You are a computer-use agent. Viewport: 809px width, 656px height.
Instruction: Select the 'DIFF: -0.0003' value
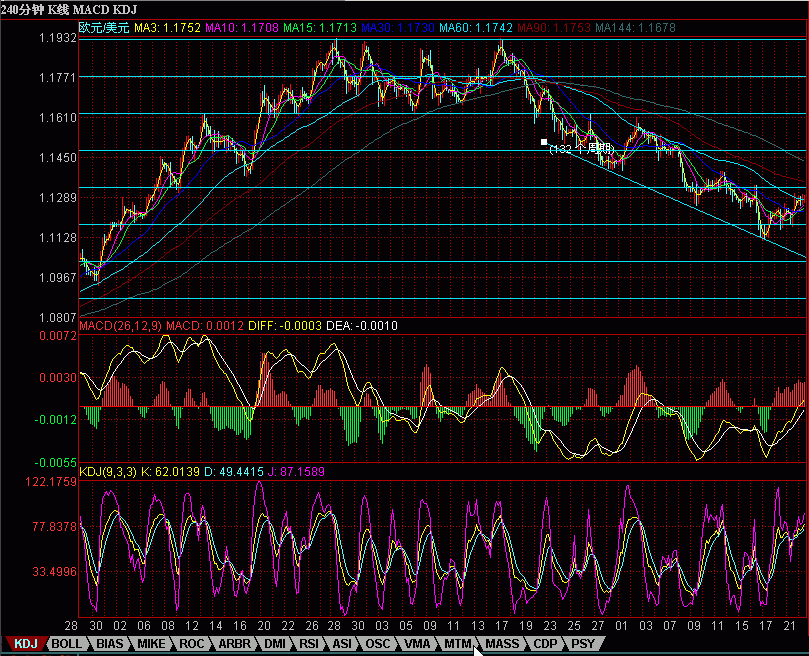pyautogui.click(x=285, y=326)
